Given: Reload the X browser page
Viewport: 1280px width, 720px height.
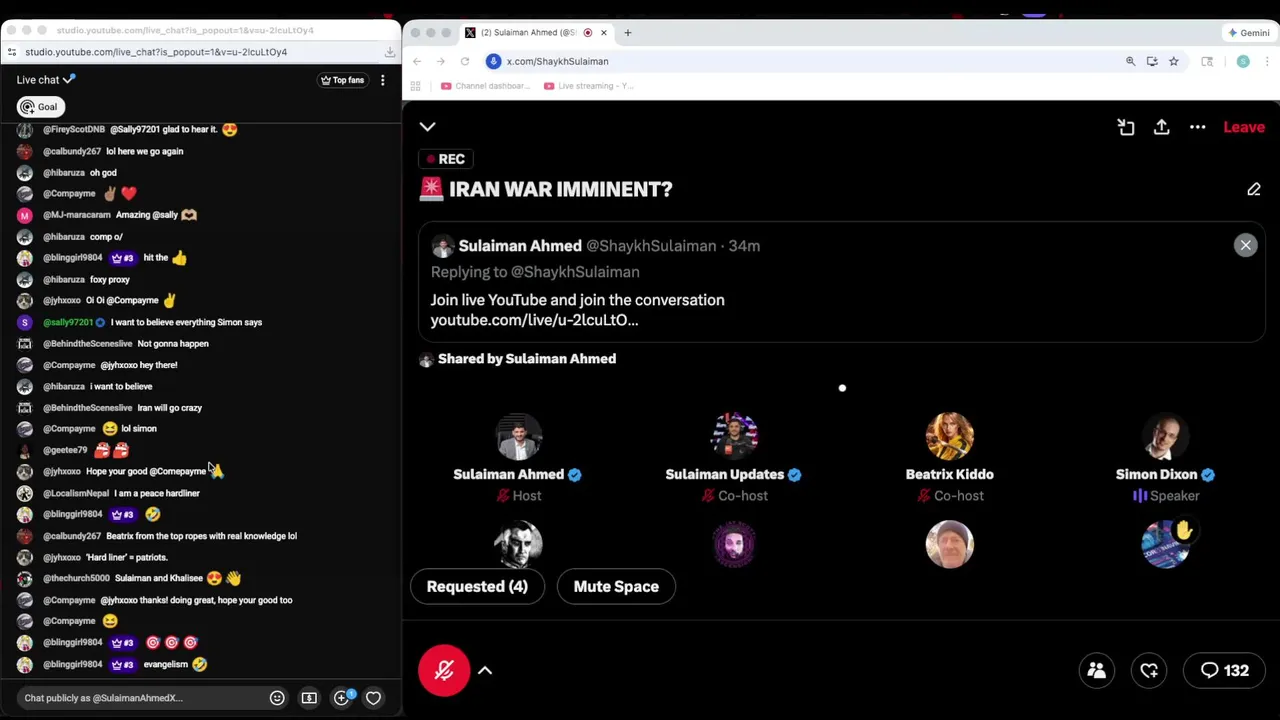Looking at the screenshot, I should [x=465, y=61].
